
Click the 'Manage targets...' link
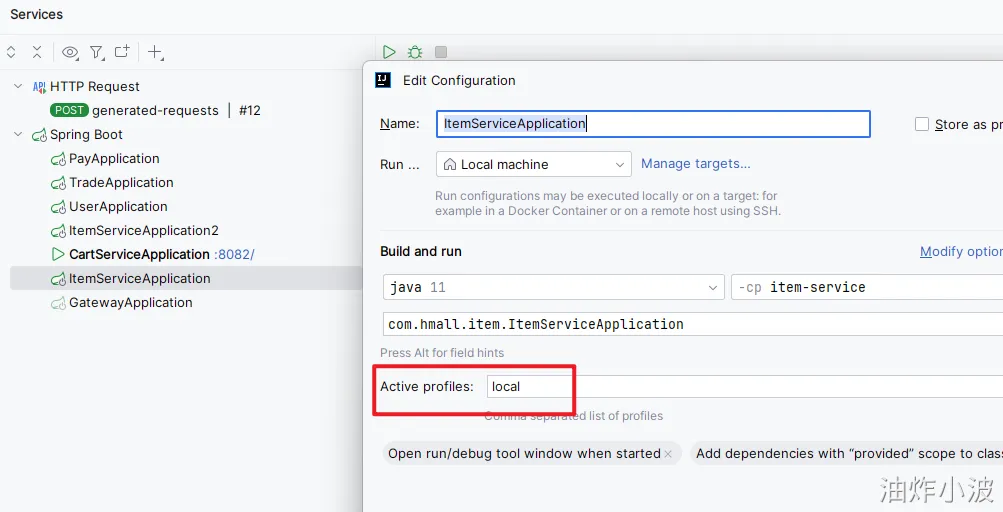click(695, 164)
